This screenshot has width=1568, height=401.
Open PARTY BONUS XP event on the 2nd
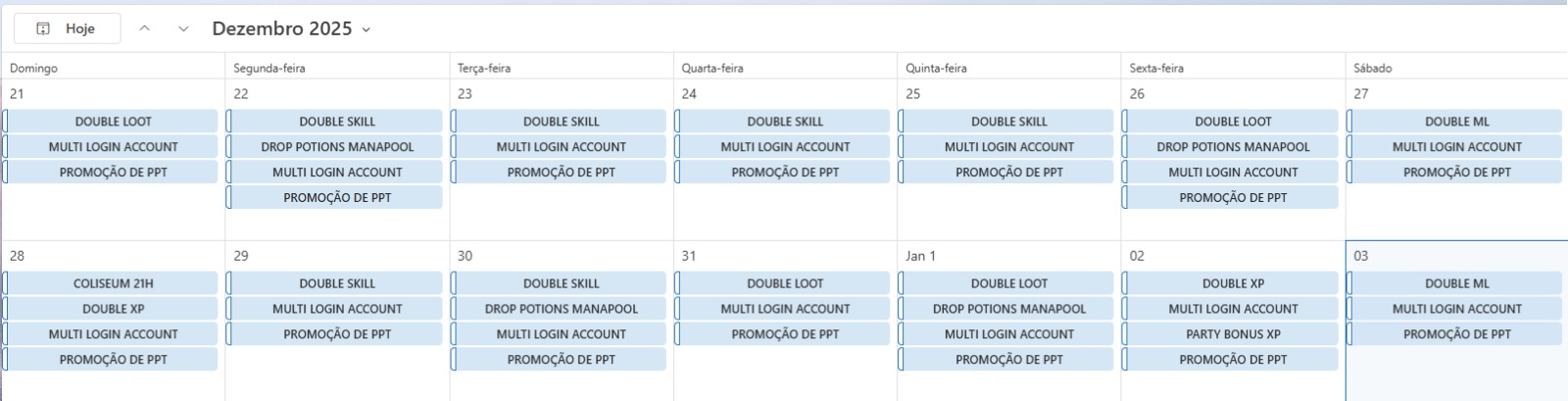click(x=1232, y=334)
